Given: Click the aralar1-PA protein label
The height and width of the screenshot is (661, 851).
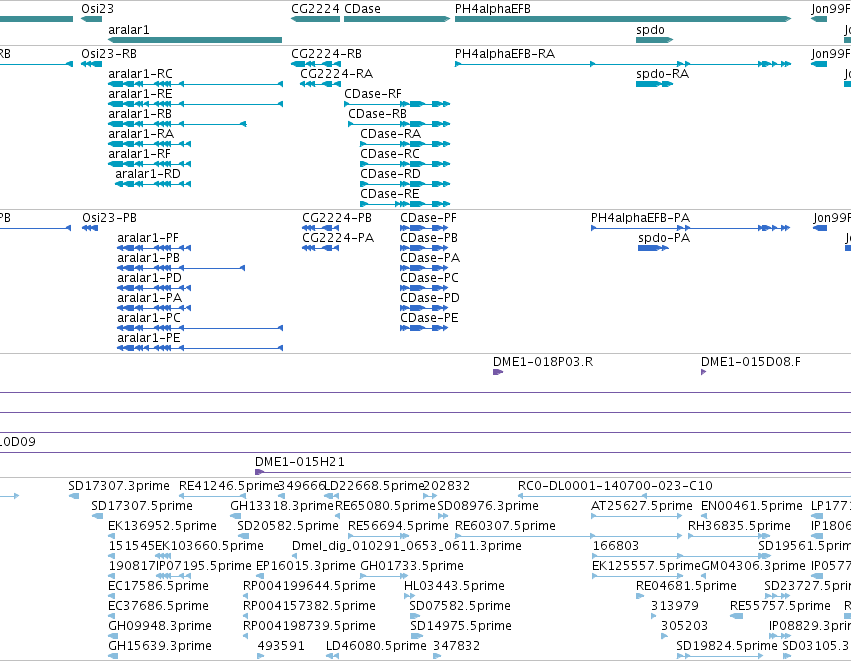Looking at the screenshot, I should (x=149, y=298).
